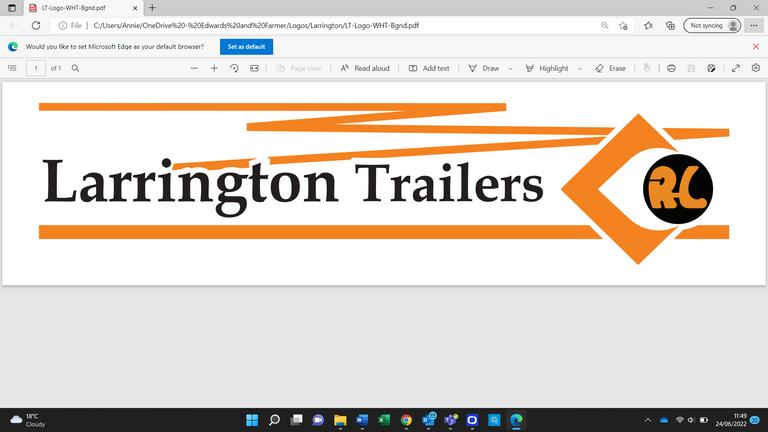Viewport: 768px width, 432px height.
Task: Open Edge Settings and more menu
Action: [x=754, y=25]
